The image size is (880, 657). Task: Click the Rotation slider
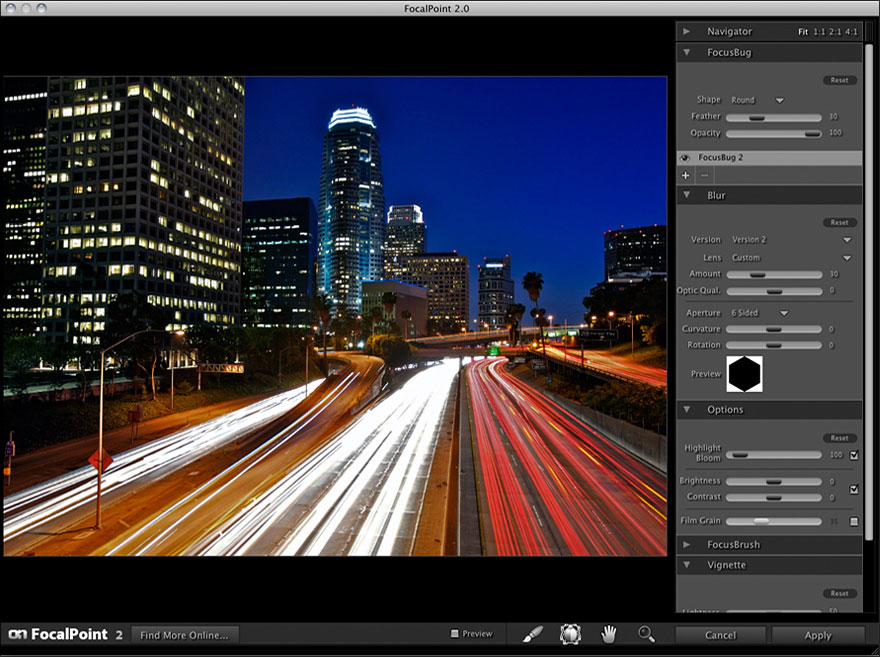774,345
